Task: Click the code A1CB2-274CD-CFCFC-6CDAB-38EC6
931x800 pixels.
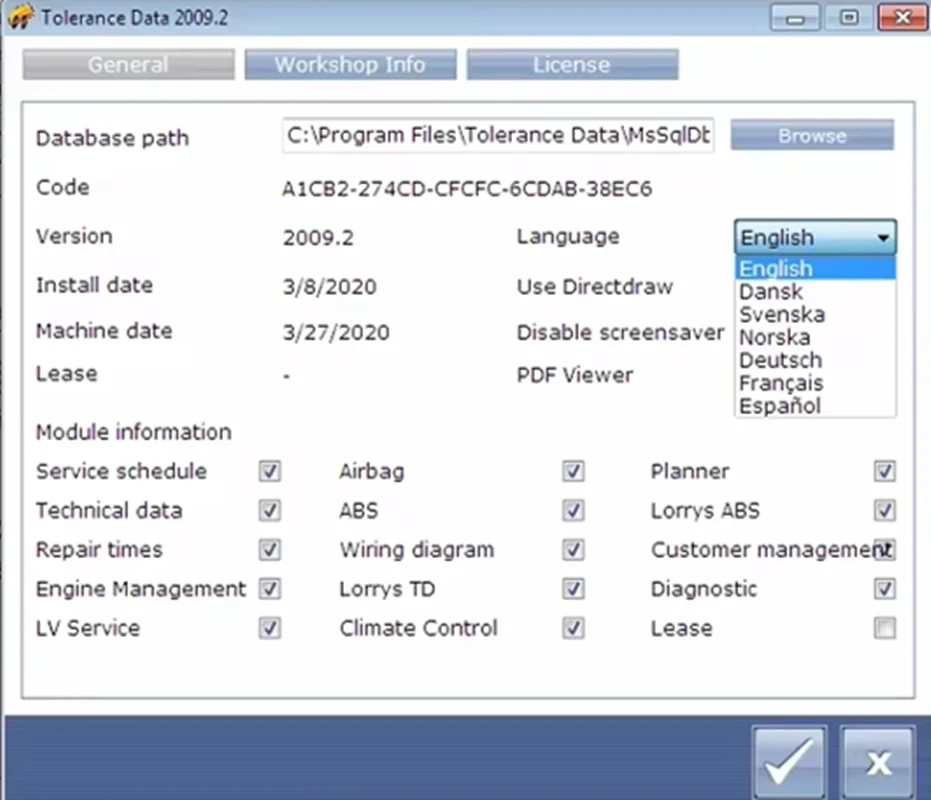Action: (467, 189)
